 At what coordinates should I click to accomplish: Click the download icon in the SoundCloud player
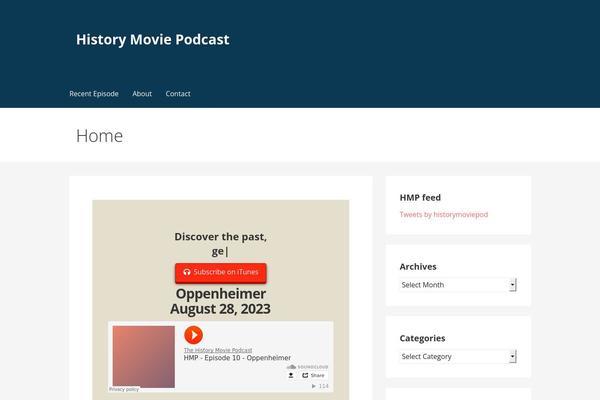(x=291, y=376)
